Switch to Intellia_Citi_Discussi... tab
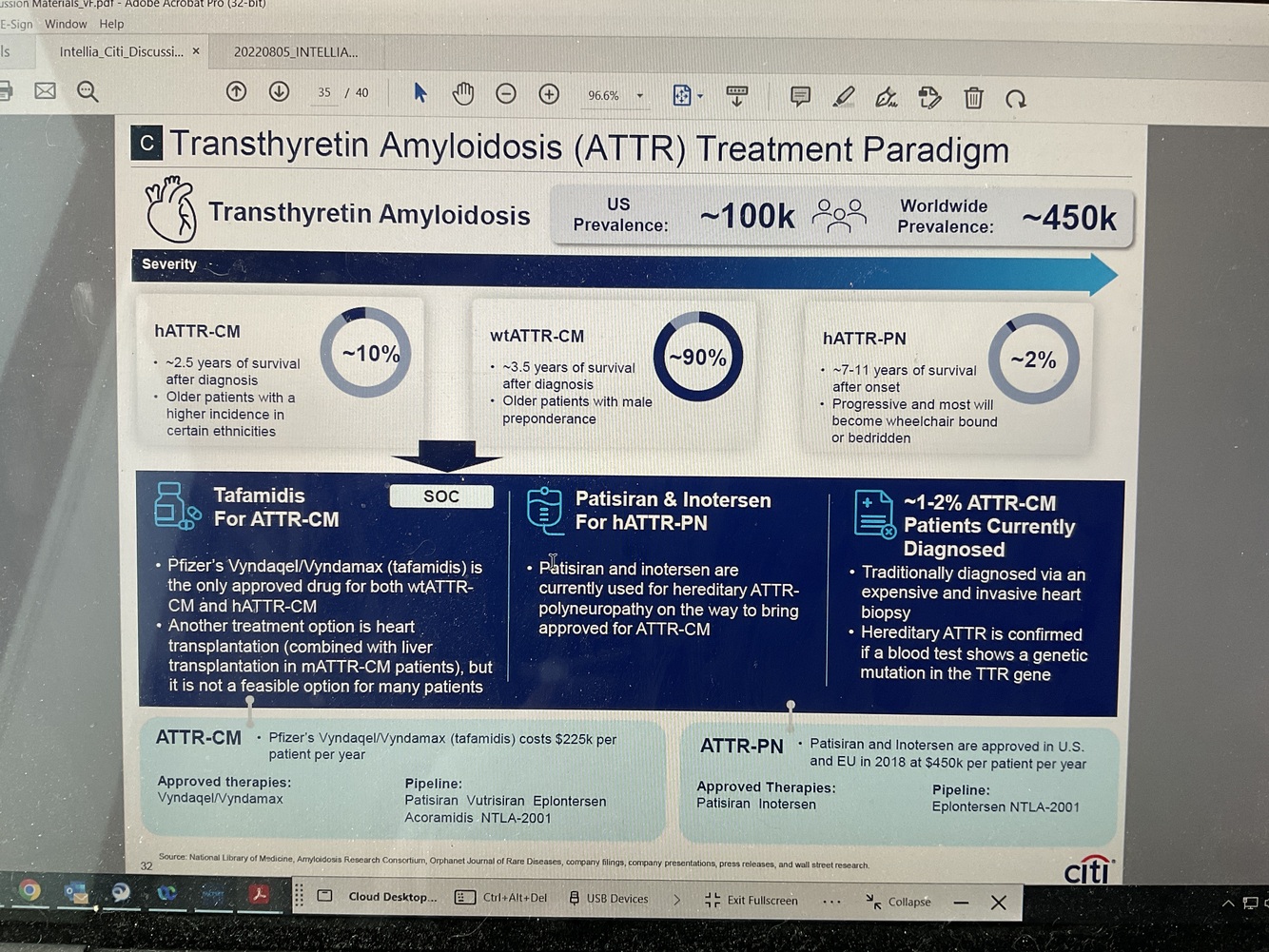Screen dimensions: 1269x952 (x=121, y=51)
